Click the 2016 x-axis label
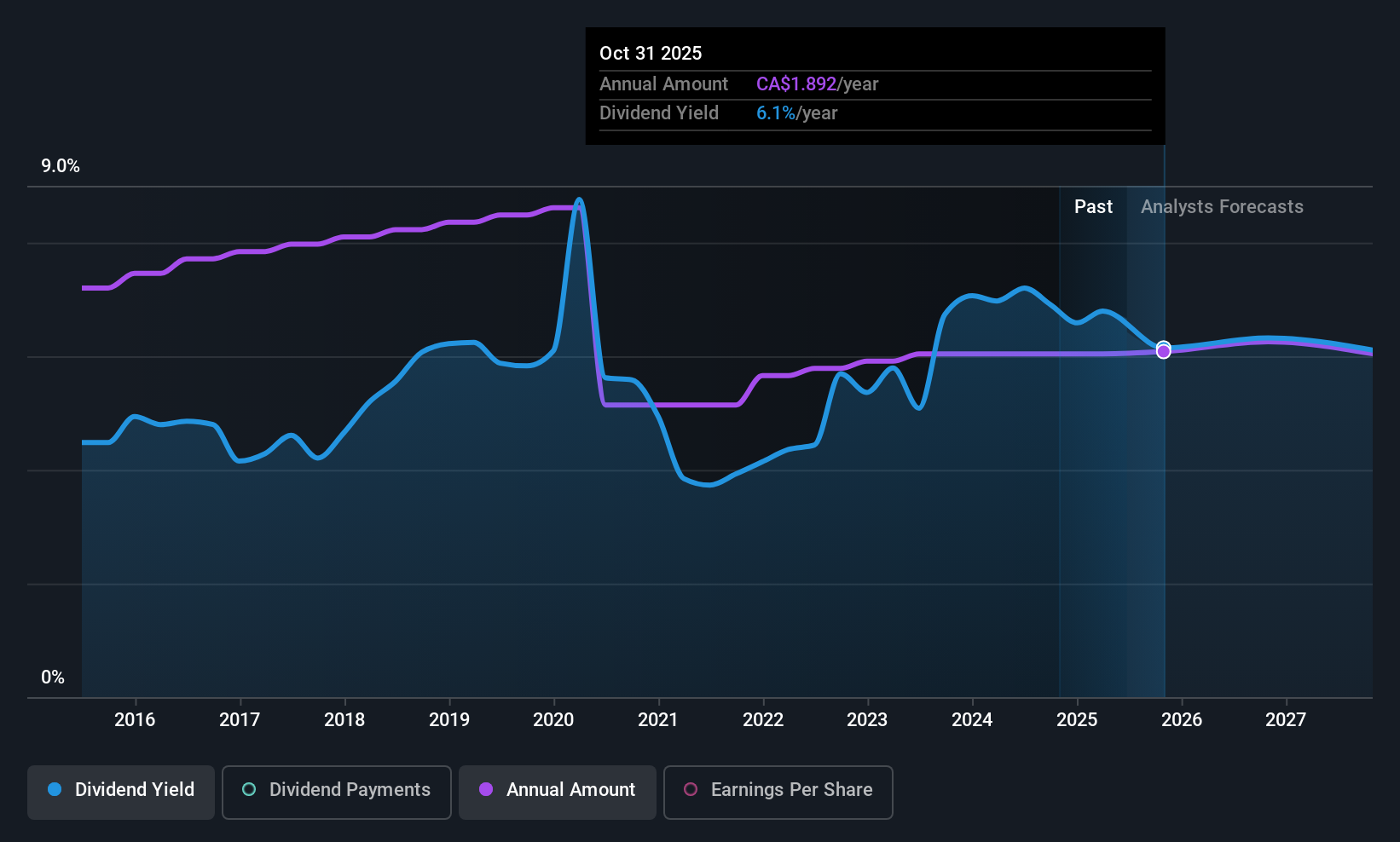The image size is (1400, 842). click(135, 720)
